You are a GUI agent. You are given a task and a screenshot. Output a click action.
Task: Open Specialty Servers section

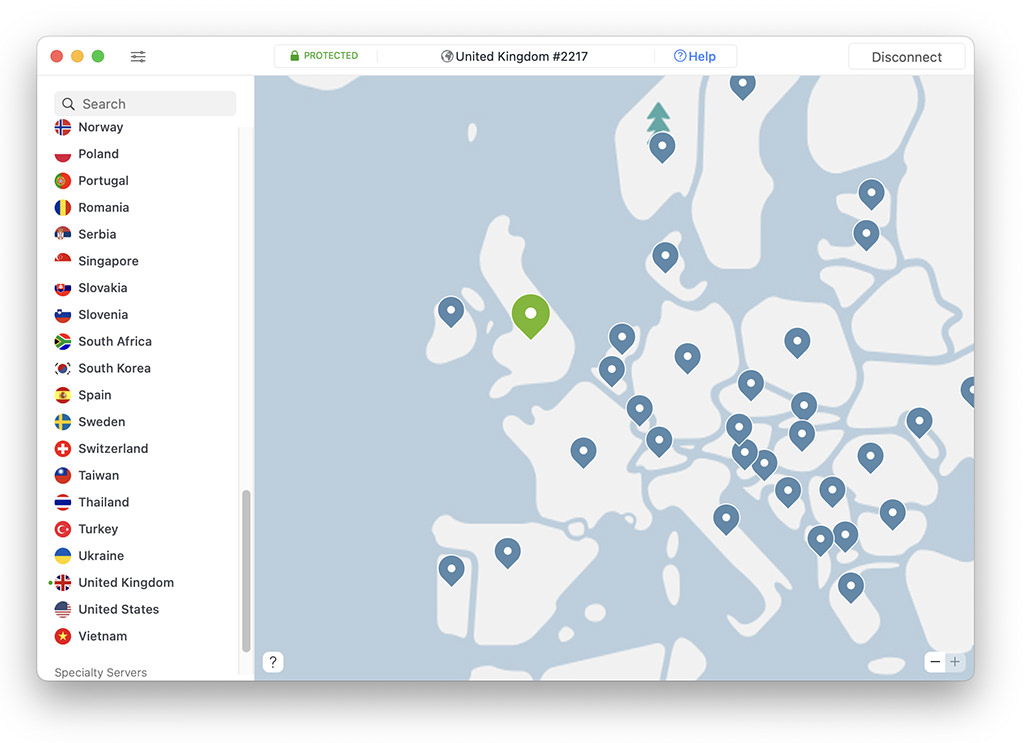[101, 672]
